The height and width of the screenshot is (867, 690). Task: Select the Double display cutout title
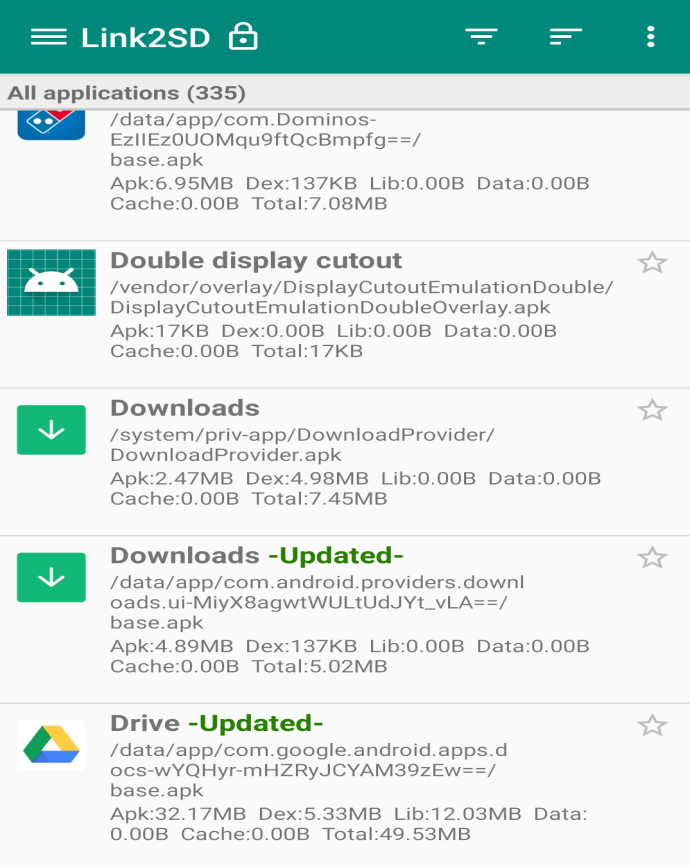point(256,260)
